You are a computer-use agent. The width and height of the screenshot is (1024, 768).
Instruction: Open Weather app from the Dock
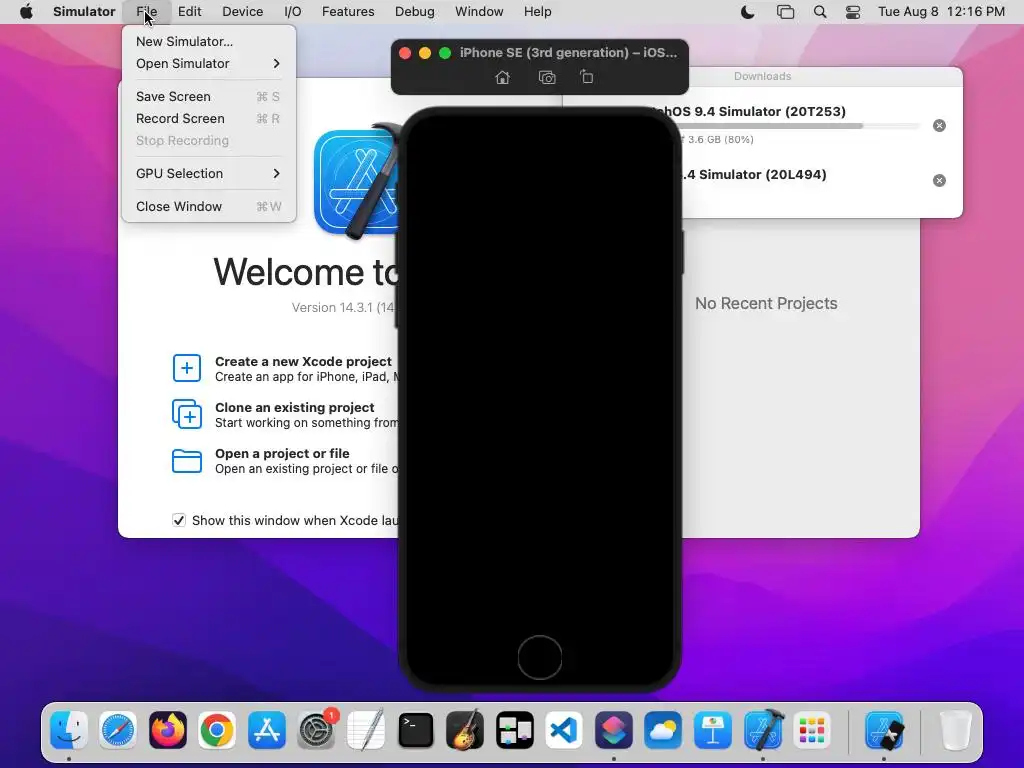pos(663,729)
